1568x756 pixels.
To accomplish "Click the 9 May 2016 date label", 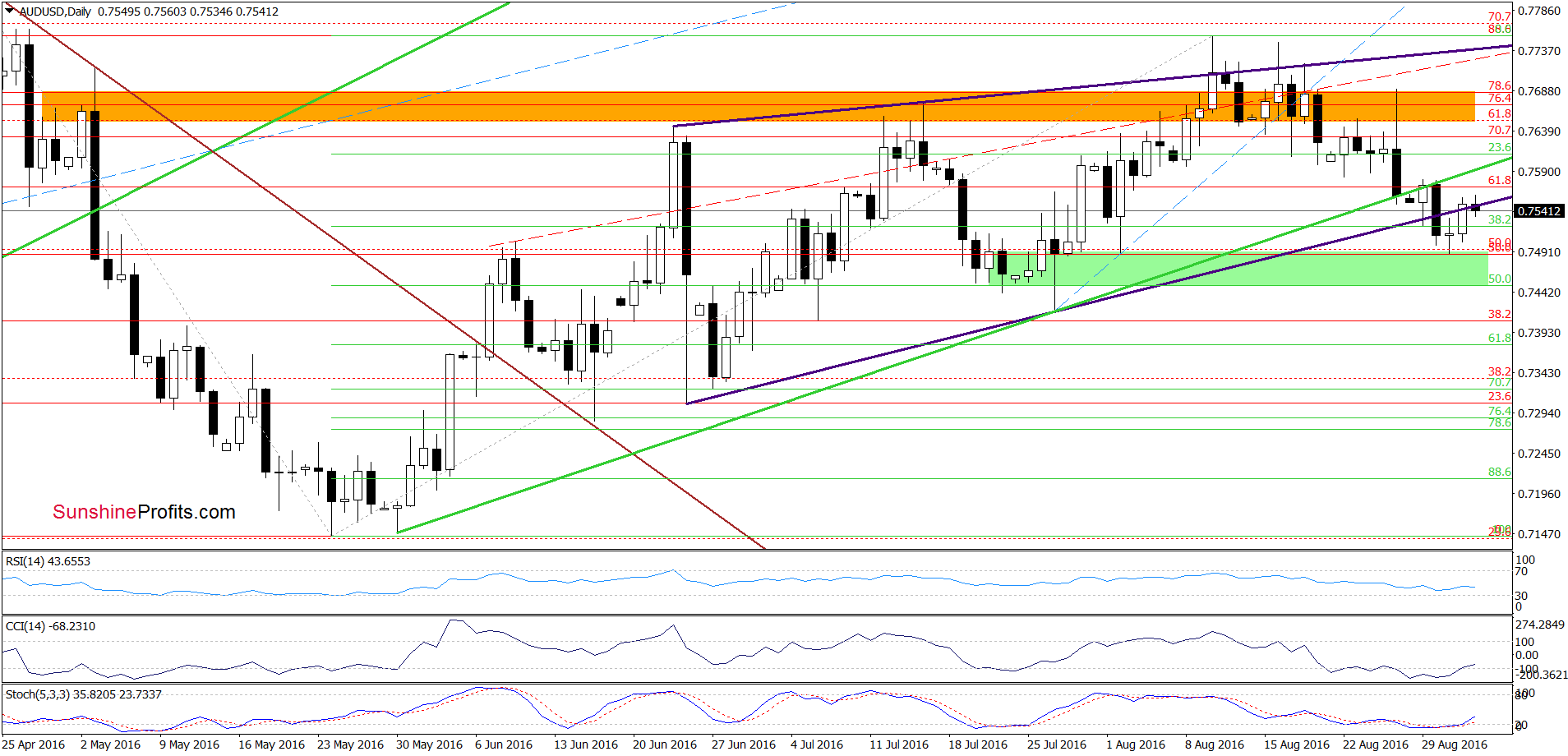I will click(189, 744).
